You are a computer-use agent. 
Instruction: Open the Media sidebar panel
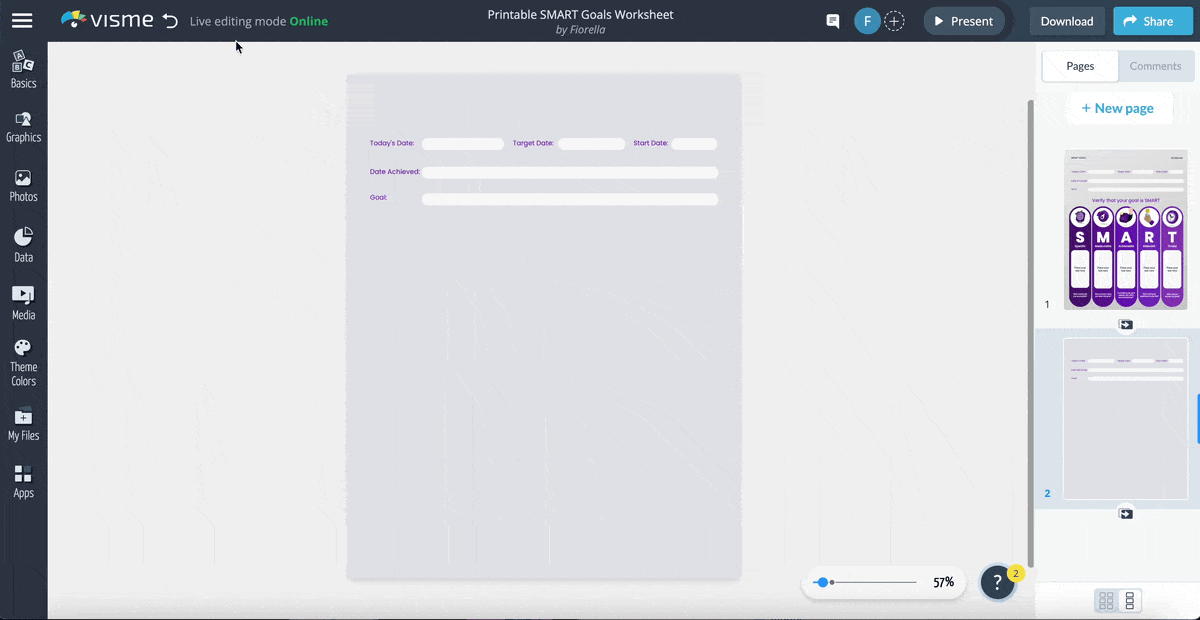(23, 303)
